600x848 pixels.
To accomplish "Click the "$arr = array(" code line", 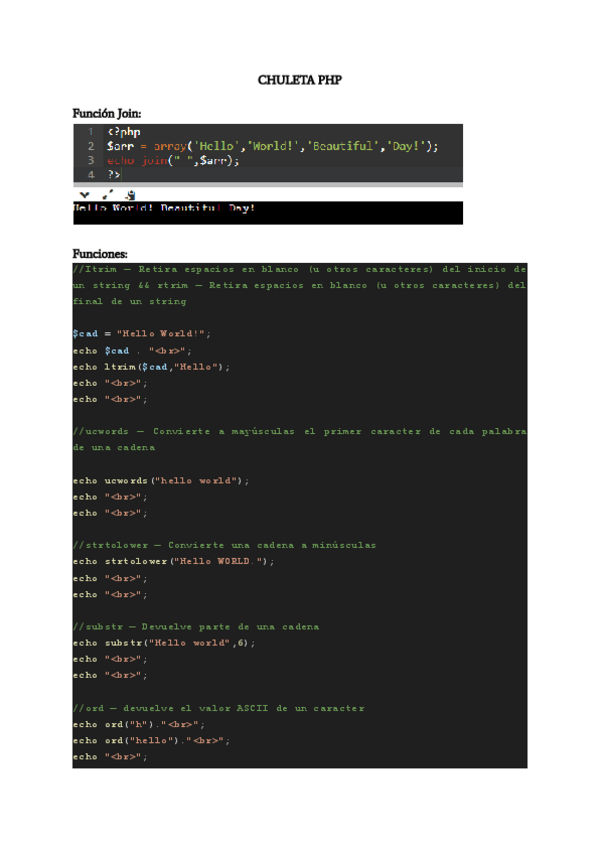I will point(273,146).
